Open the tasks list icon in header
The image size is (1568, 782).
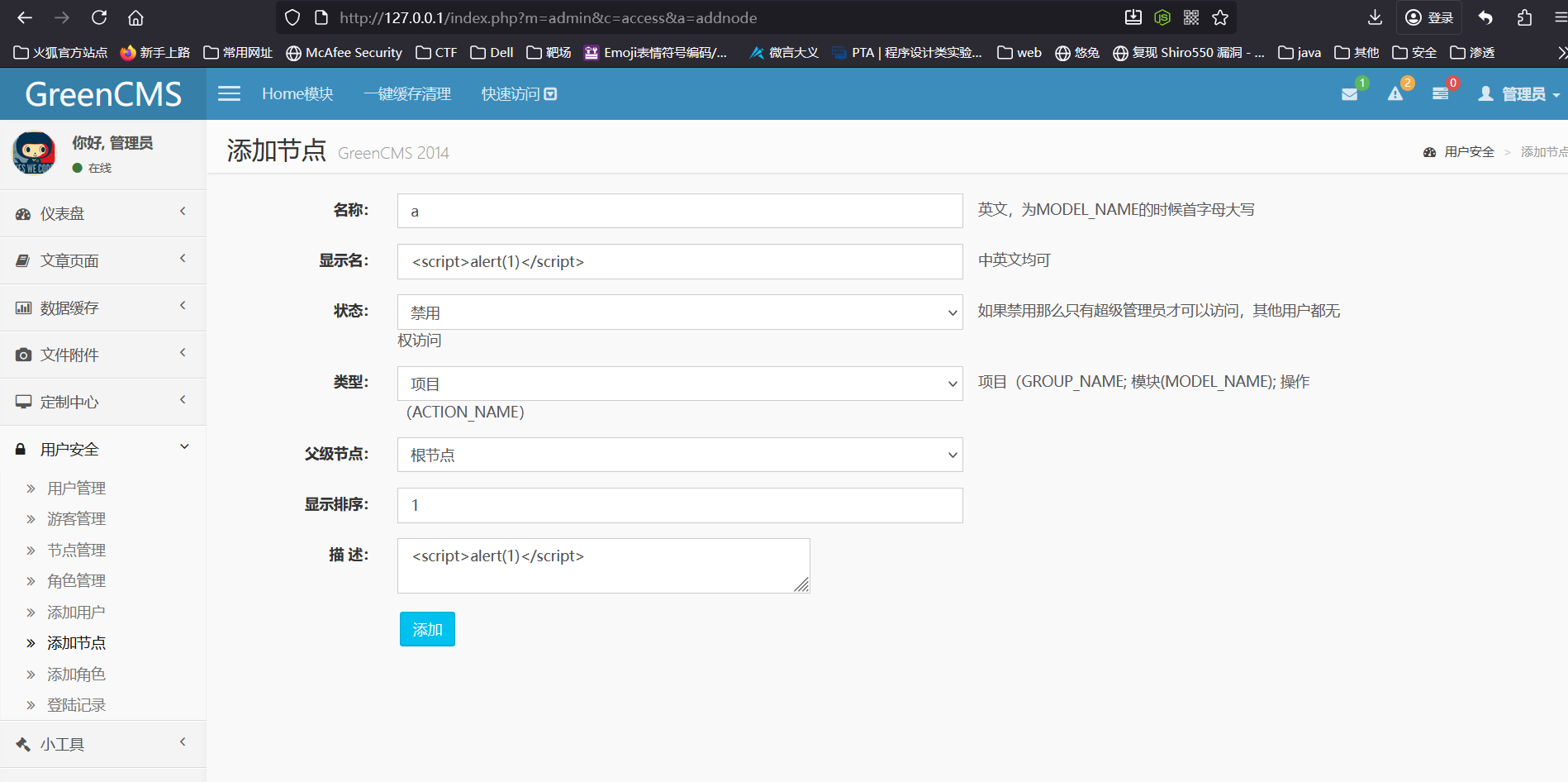(x=1440, y=94)
